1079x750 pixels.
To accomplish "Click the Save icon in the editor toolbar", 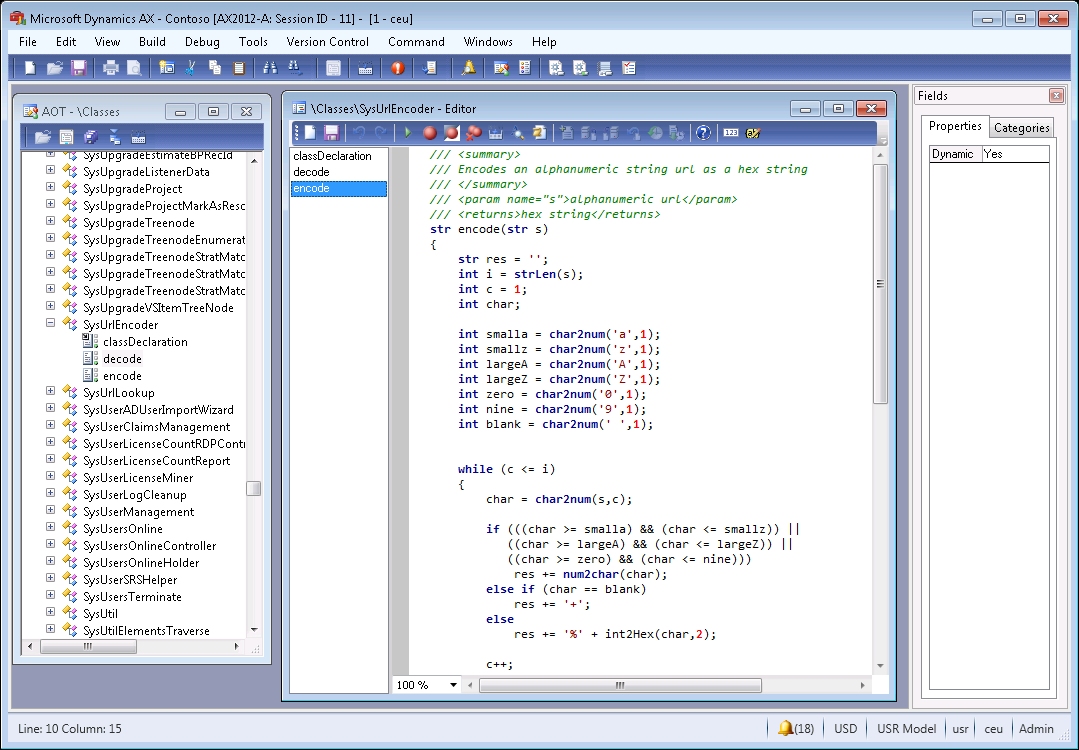I will tap(330, 133).
